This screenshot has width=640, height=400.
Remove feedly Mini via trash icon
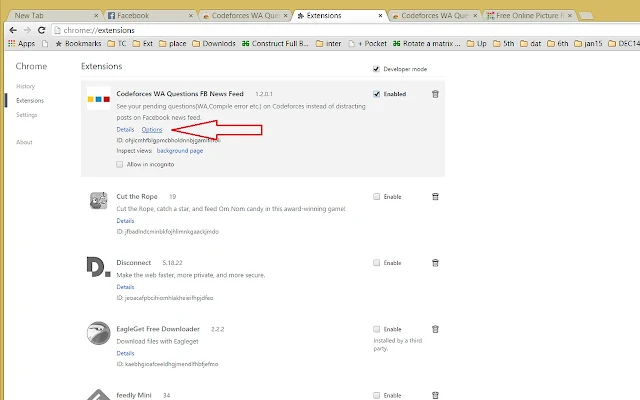pyautogui.click(x=435, y=395)
